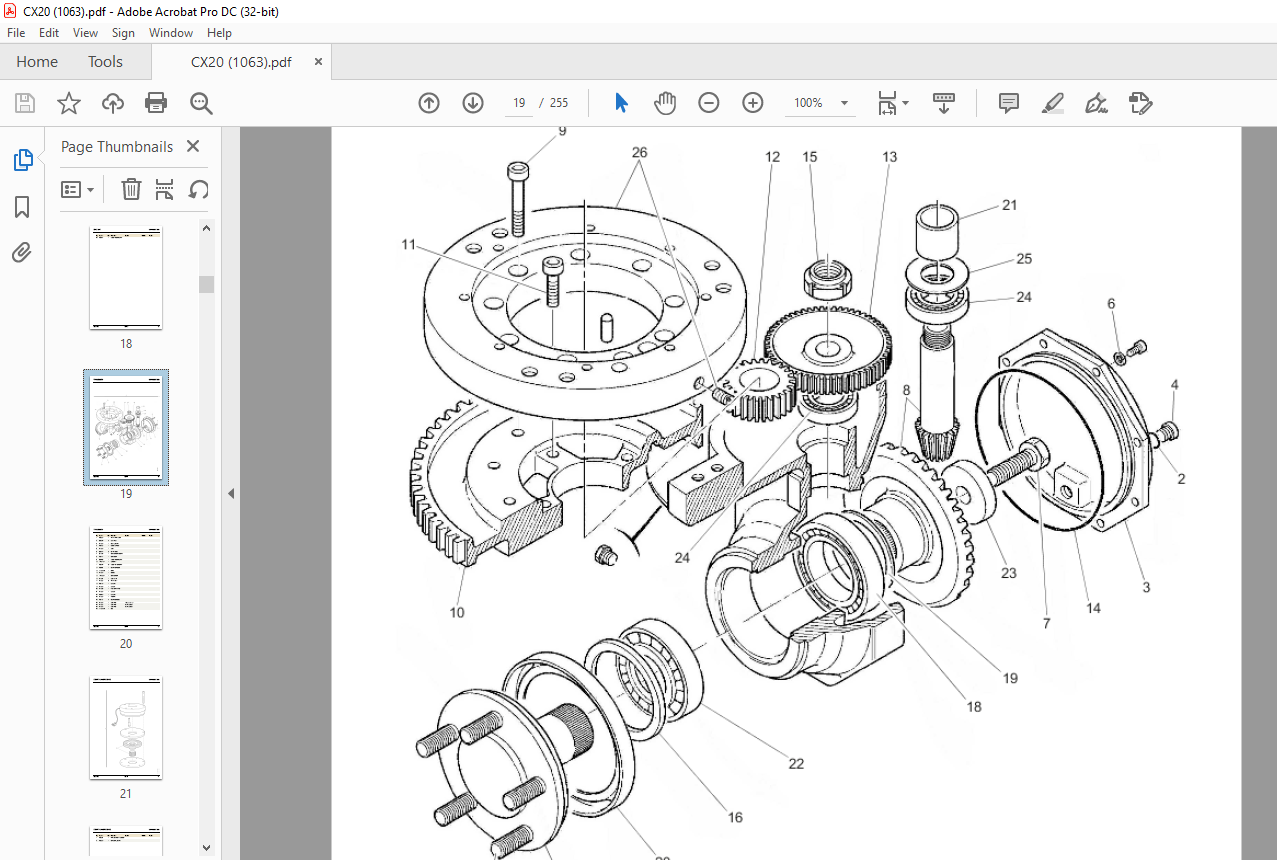Zoom out with the minus icon
The height and width of the screenshot is (860, 1277).
[x=709, y=103]
